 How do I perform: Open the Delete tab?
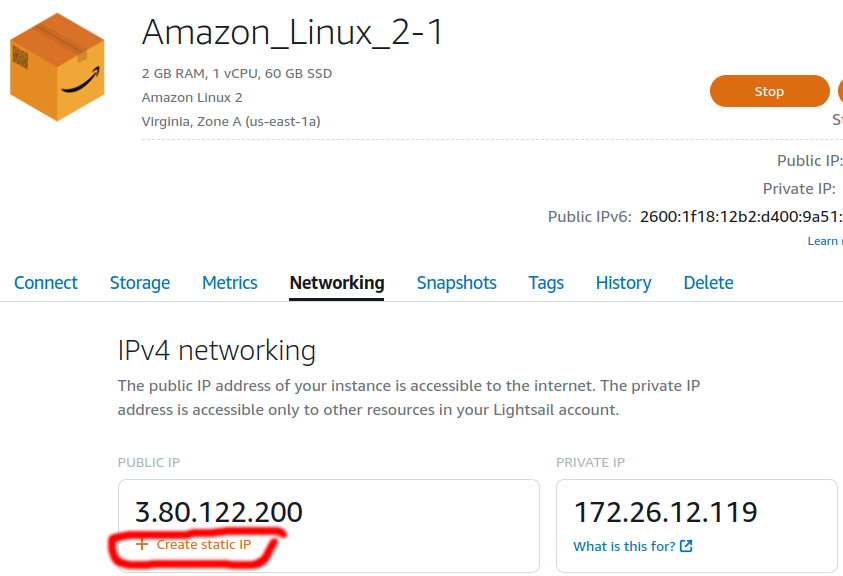tap(708, 282)
